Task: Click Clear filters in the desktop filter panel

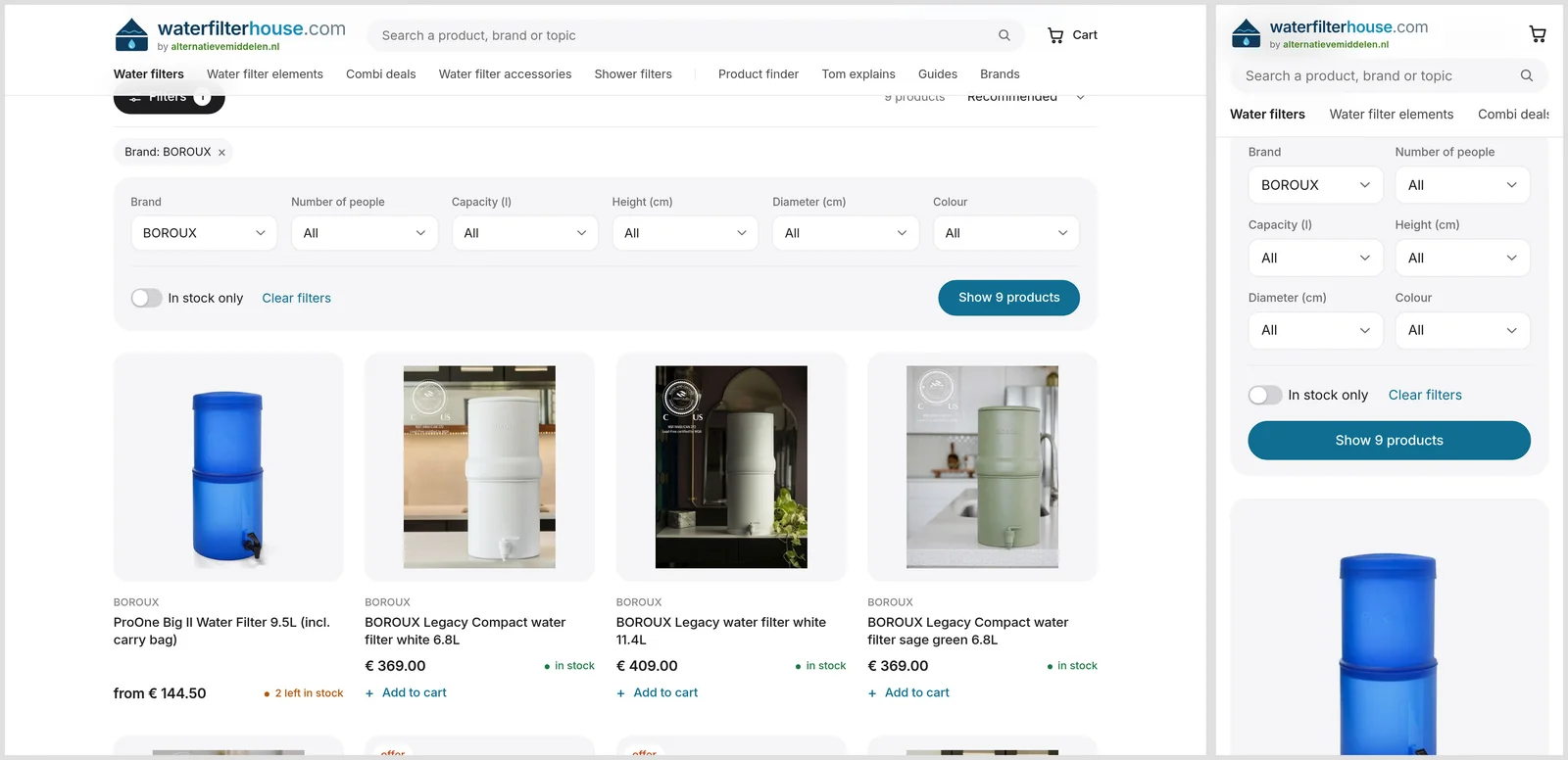Action: click(x=297, y=298)
